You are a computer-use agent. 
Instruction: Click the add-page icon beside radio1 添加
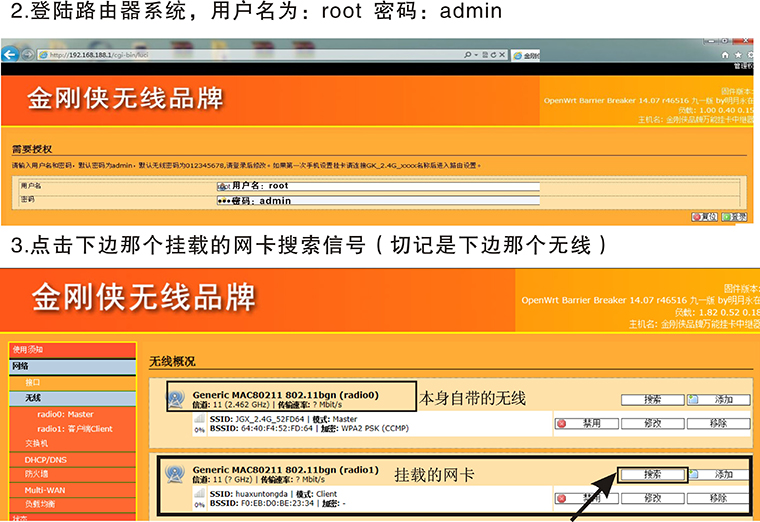pos(694,475)
